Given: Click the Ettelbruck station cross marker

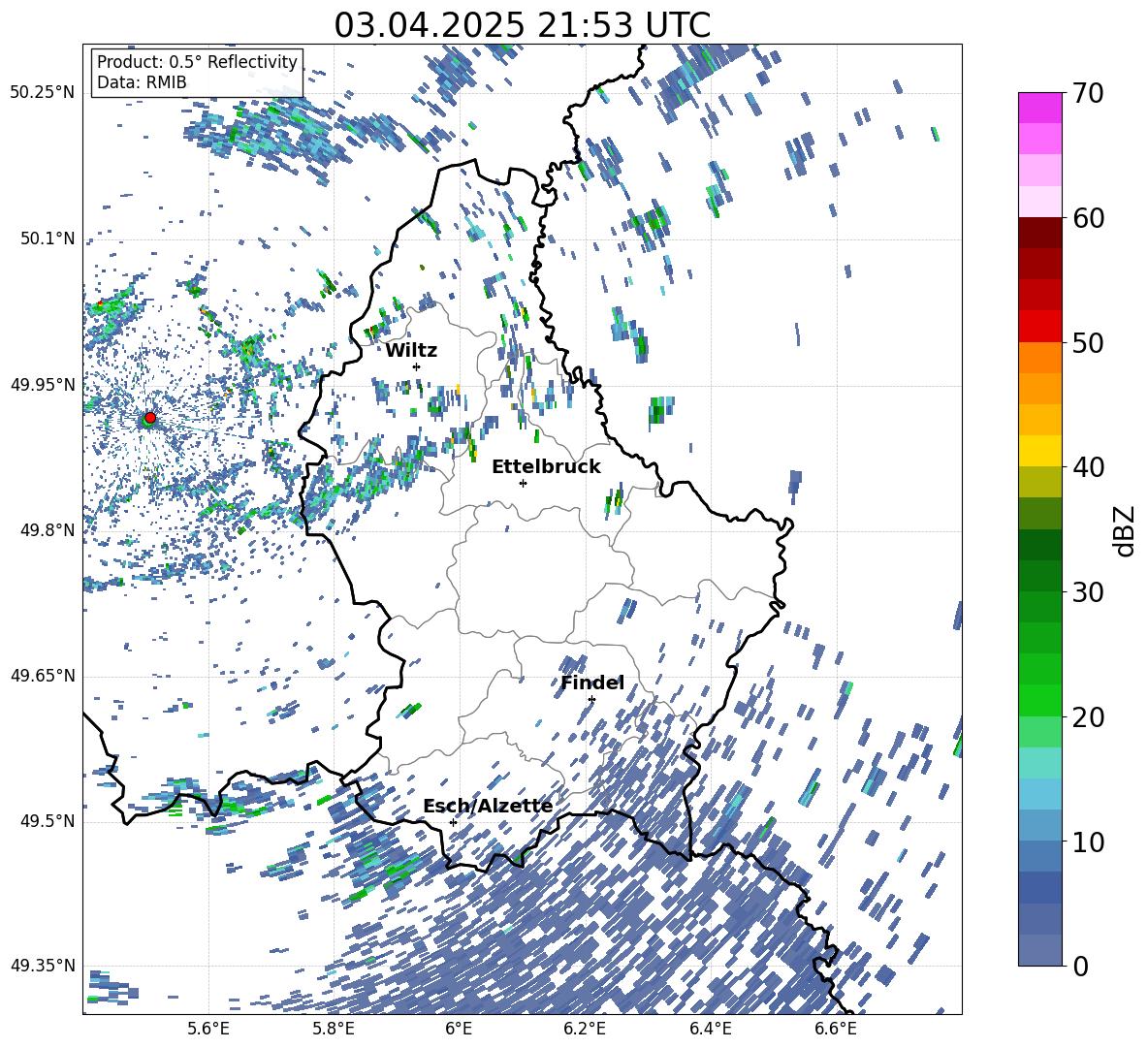Looking at the screenshot, I should point(523,483).
